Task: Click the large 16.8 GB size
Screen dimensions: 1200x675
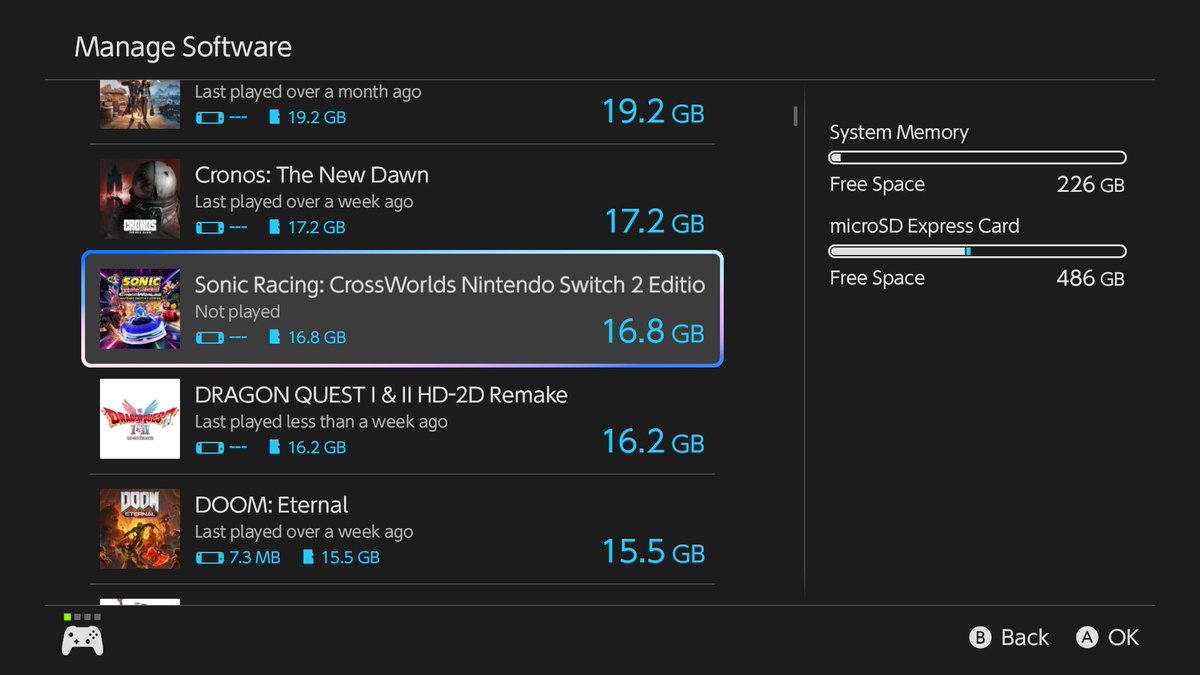Action: (654, 331)
